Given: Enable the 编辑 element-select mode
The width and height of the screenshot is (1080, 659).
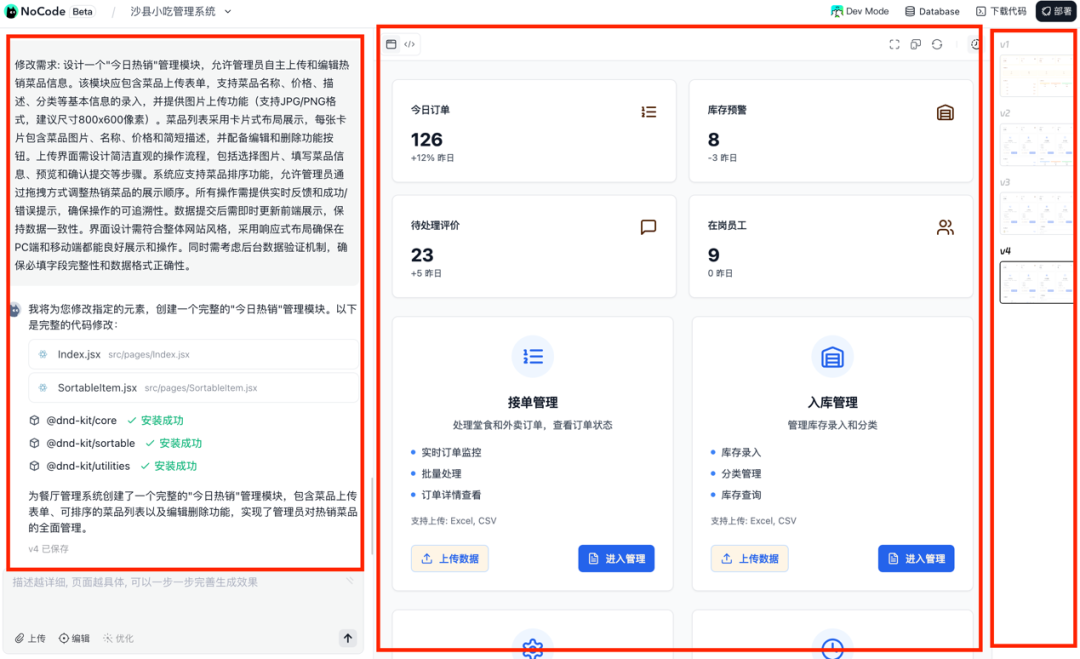Looking at the screenshot, I should point(74,638).
